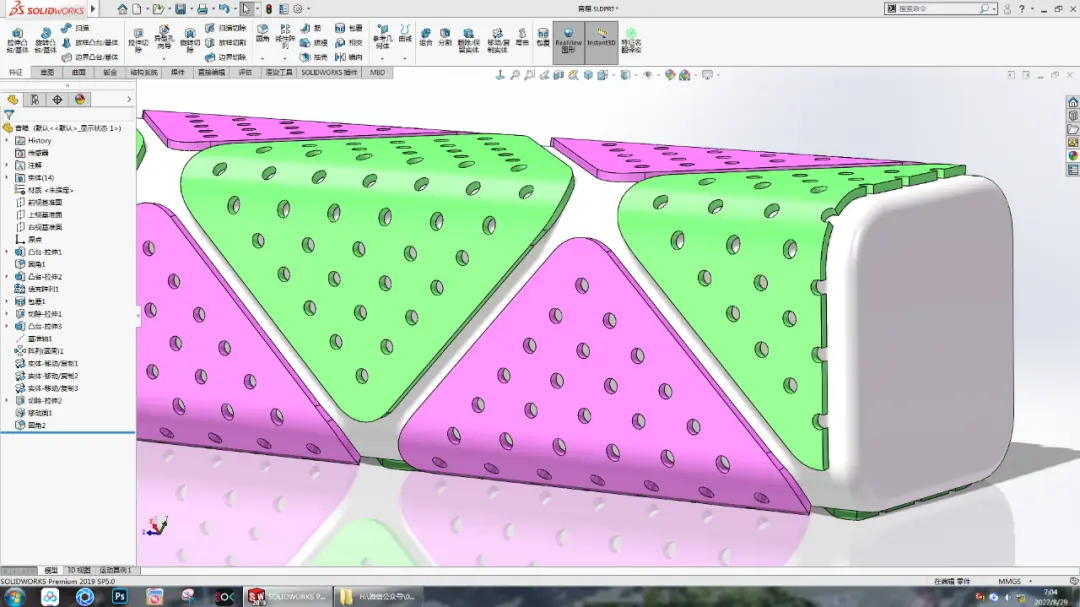Select the Extruded Cut tool (拉伸切除)
The width and height of the screenshot is (1080, 607).
coord(138,41)
